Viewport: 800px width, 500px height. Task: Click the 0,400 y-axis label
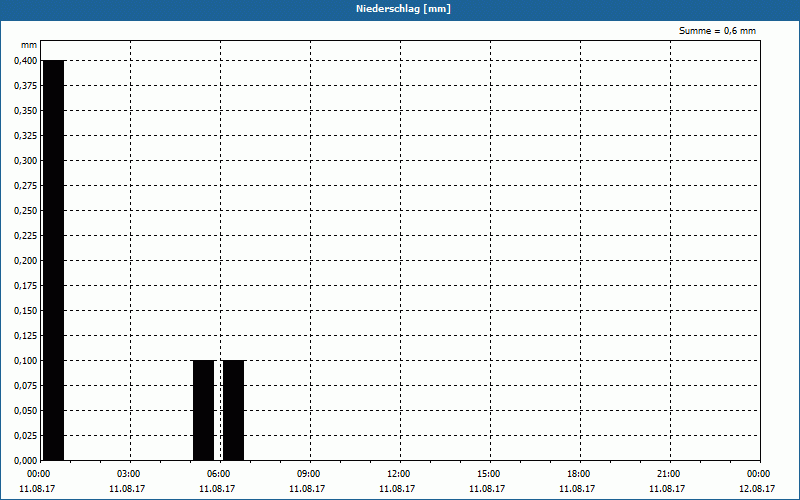26,61
